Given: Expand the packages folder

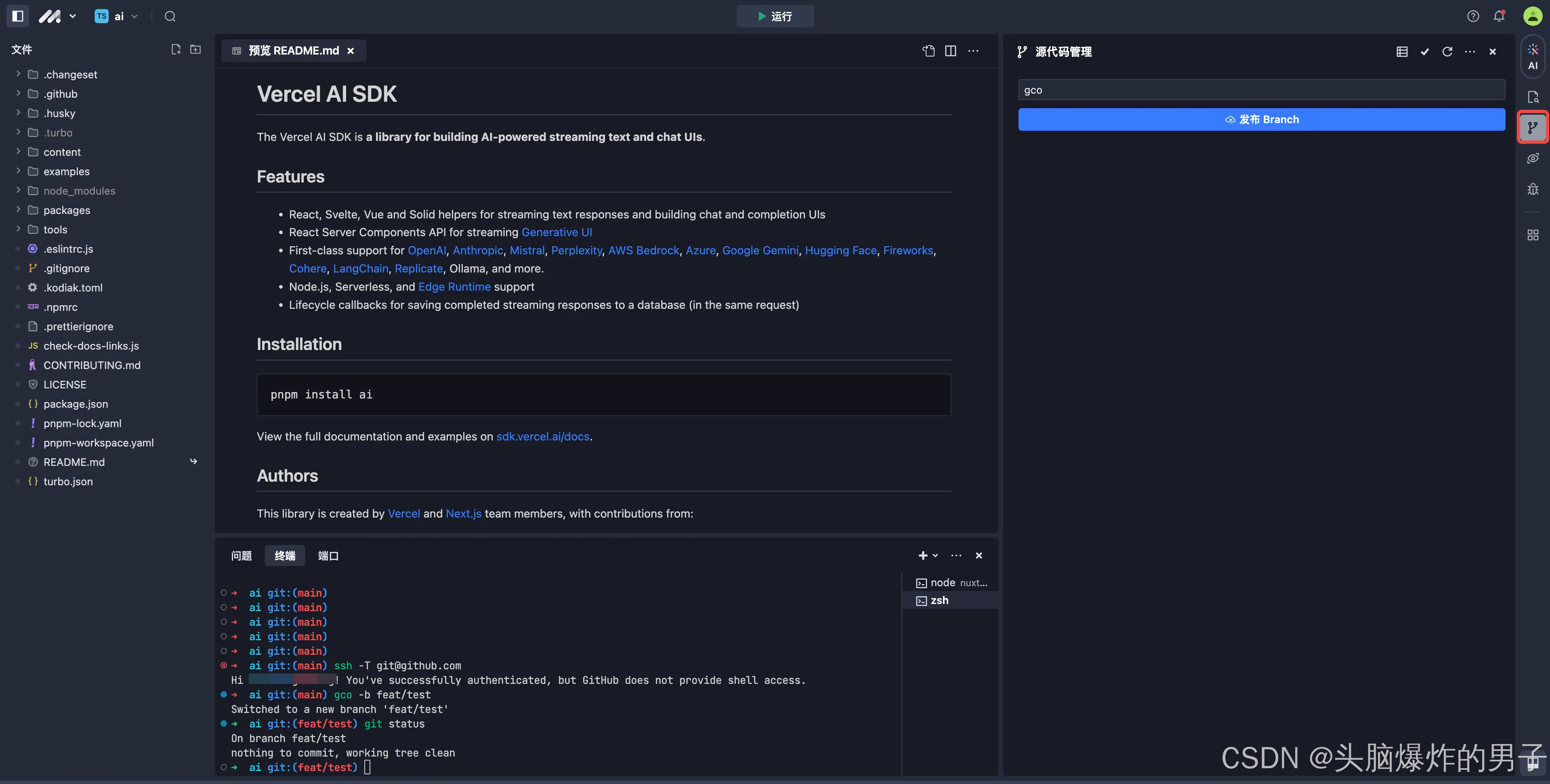Looking at the screenshot, I should click(66, 210).
